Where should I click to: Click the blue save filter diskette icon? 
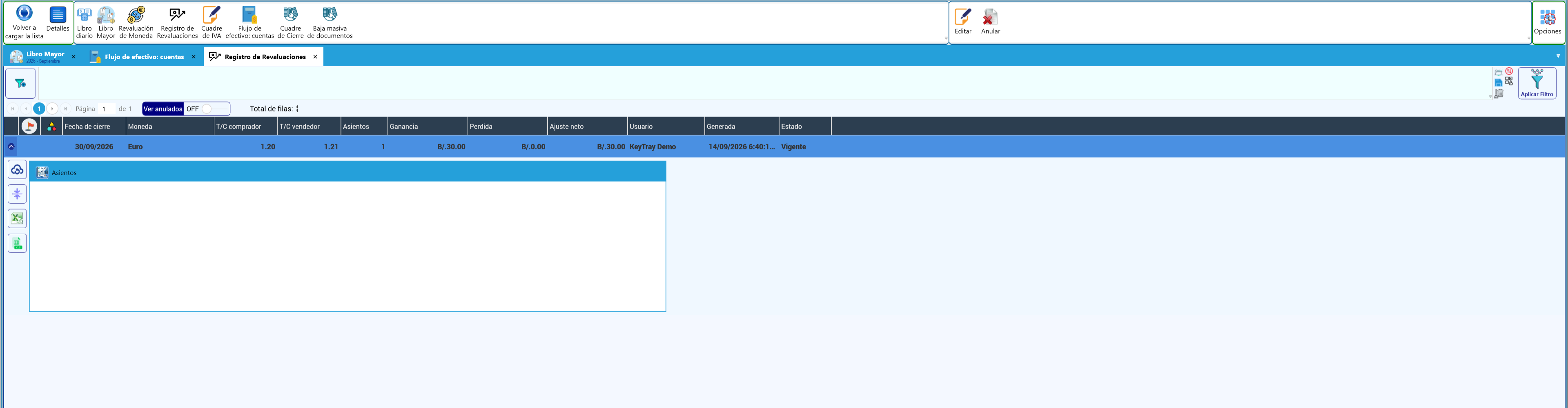pos(1499,83)
